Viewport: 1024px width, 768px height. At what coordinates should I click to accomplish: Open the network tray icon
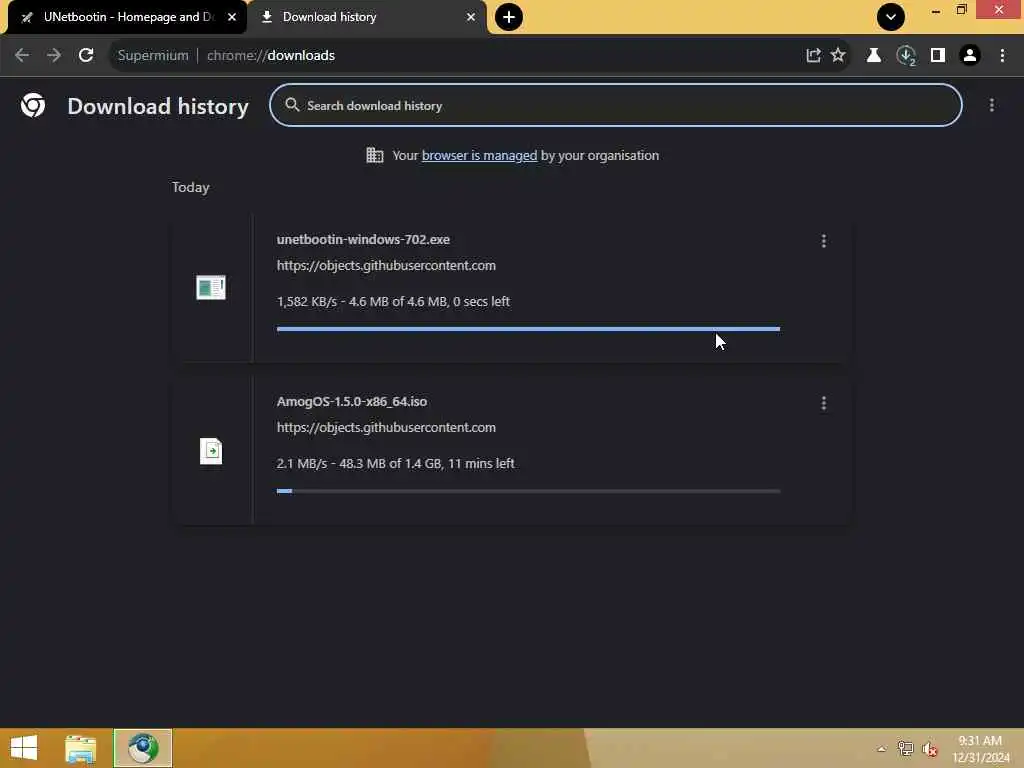coord(905,748)
